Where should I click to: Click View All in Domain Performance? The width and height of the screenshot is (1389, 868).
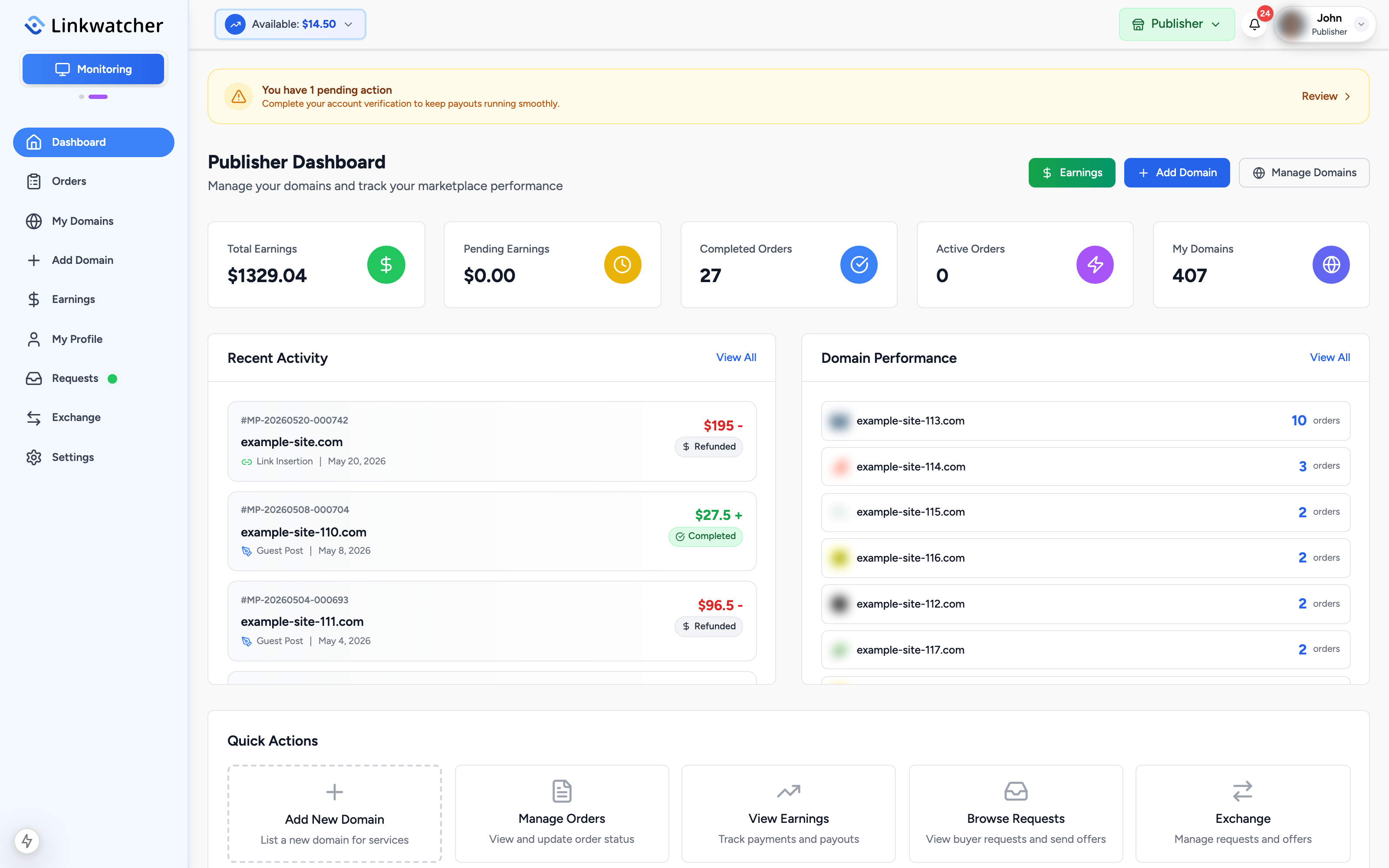pyautogui.click(x=1330, y=357)
